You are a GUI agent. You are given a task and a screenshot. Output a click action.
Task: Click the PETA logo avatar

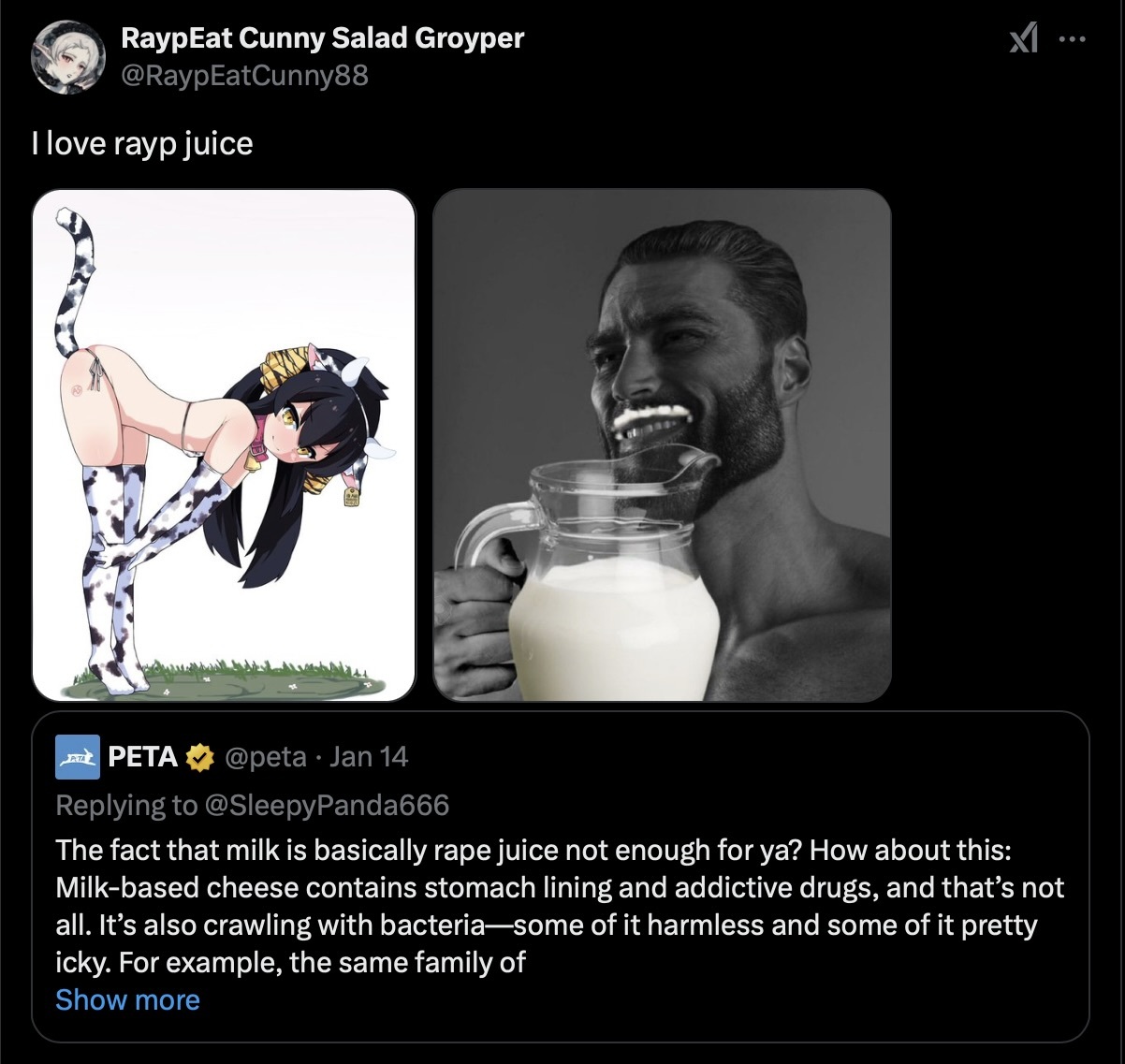[78, 757]
